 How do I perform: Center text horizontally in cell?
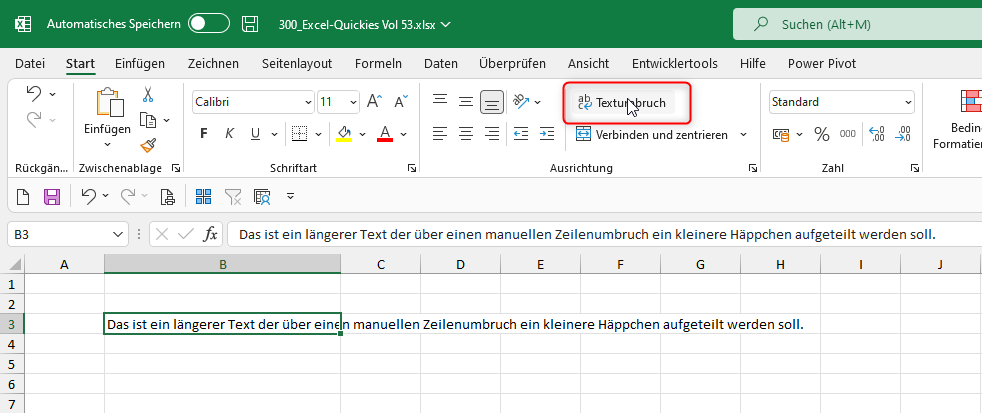point(465,133)
